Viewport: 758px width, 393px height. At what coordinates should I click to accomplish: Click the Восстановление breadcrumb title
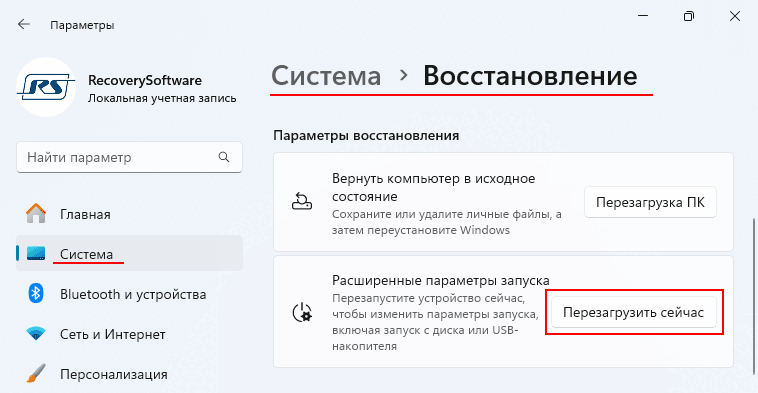point(530,76)
